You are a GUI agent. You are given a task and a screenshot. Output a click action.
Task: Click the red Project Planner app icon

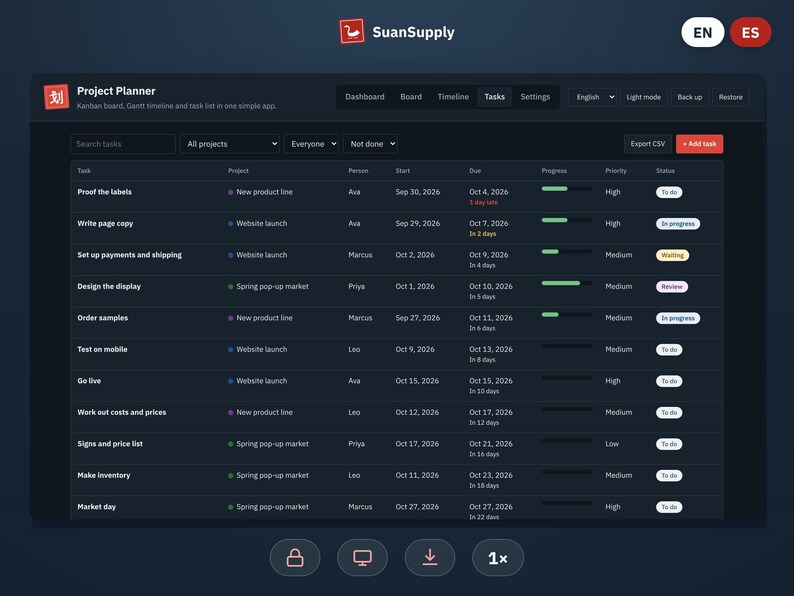point(56,97)
